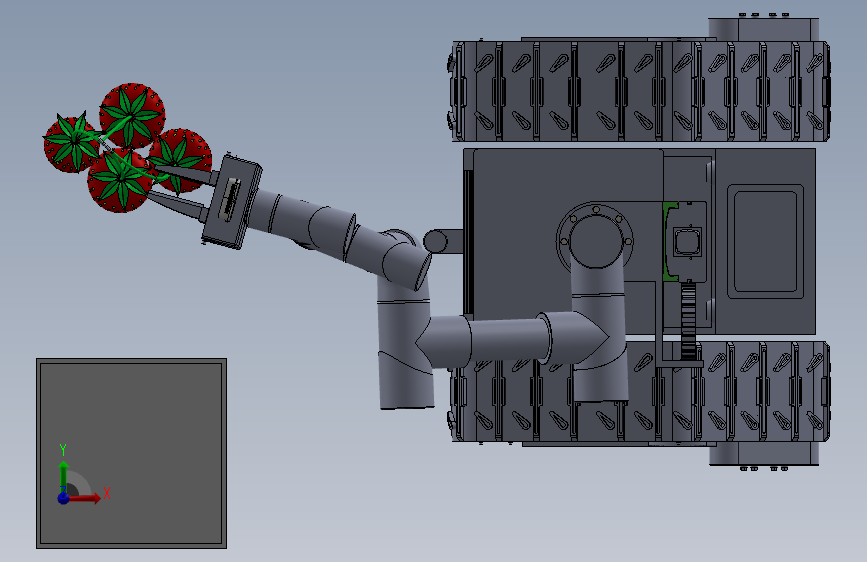Select the rounded rectangular hatch on chassis rear
This screenshot has height=562, width=867.
click(765, 242)
